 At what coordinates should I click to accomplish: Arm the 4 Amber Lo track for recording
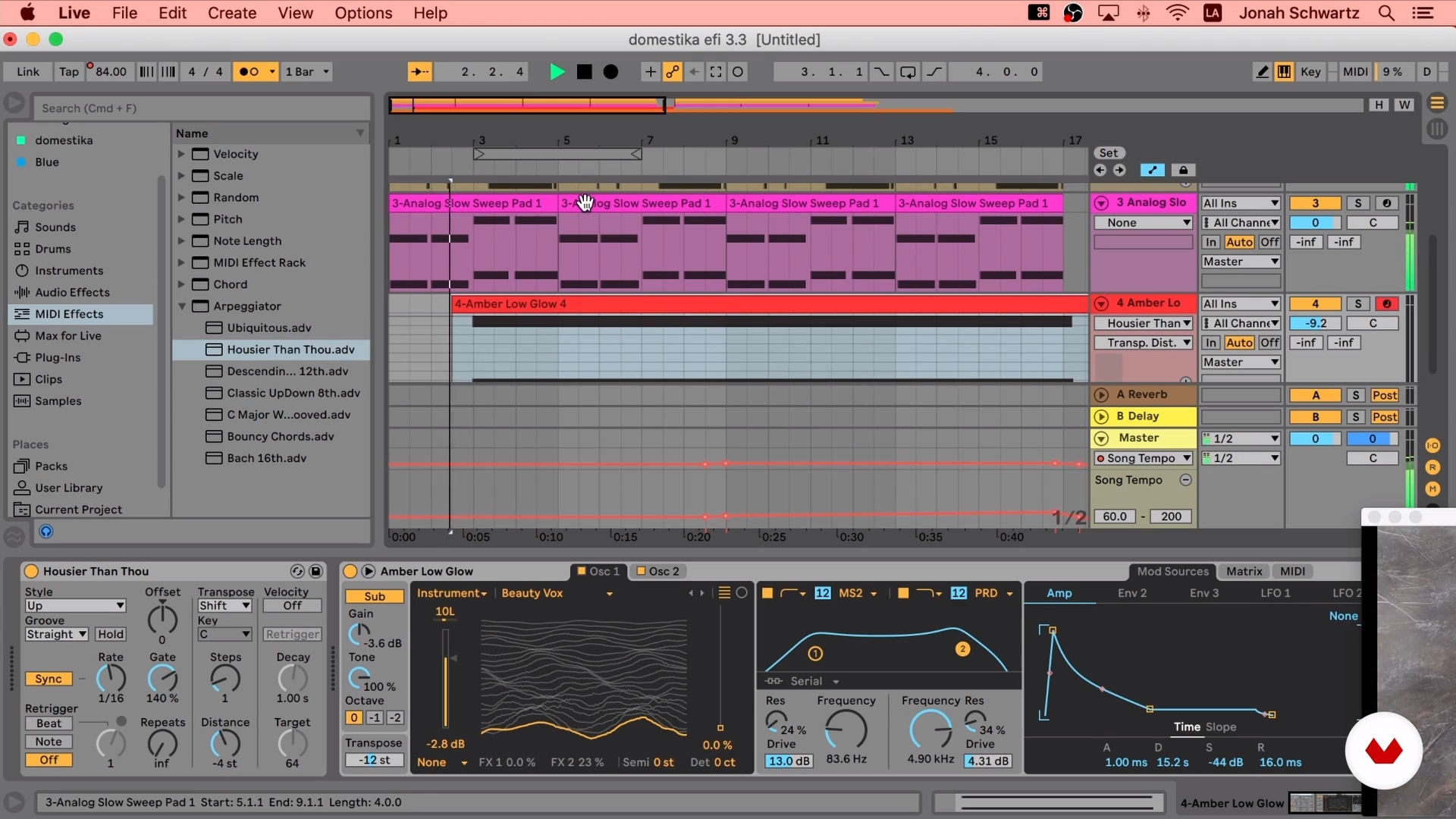[x=1386, y=304]
